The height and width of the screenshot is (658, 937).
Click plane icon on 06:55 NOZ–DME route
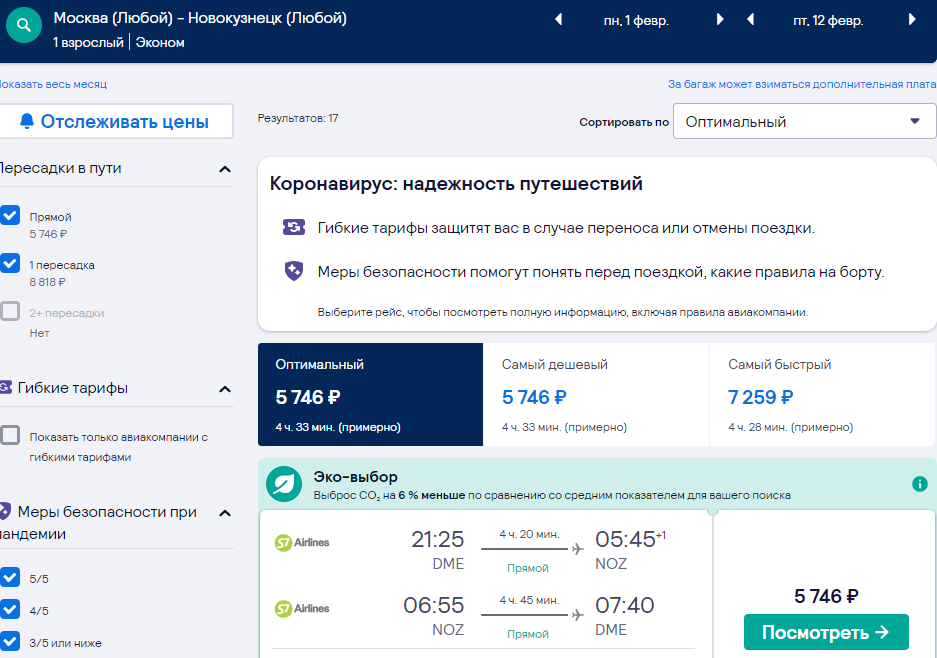[577, 614]
